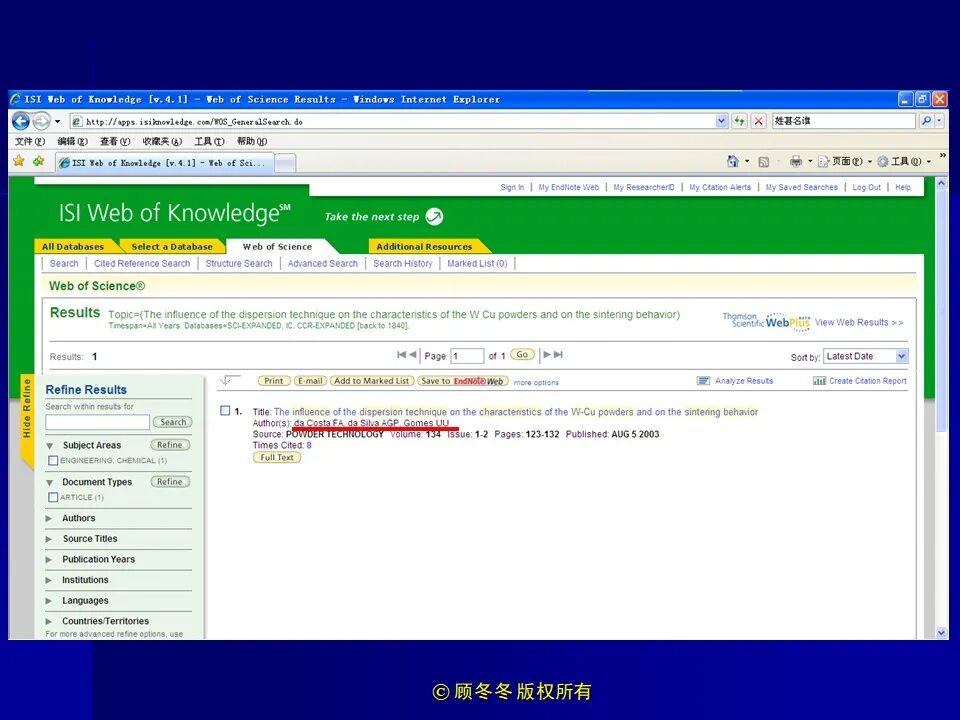Click the Print icon in browser toolbar
The width and height of the screenshot is (960, 720).
click(795, 162)
